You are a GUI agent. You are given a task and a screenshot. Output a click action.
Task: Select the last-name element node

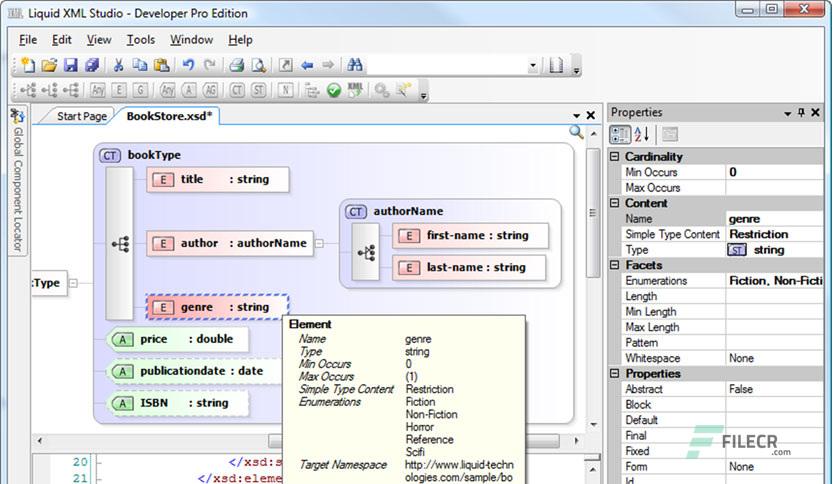point(469,268)
